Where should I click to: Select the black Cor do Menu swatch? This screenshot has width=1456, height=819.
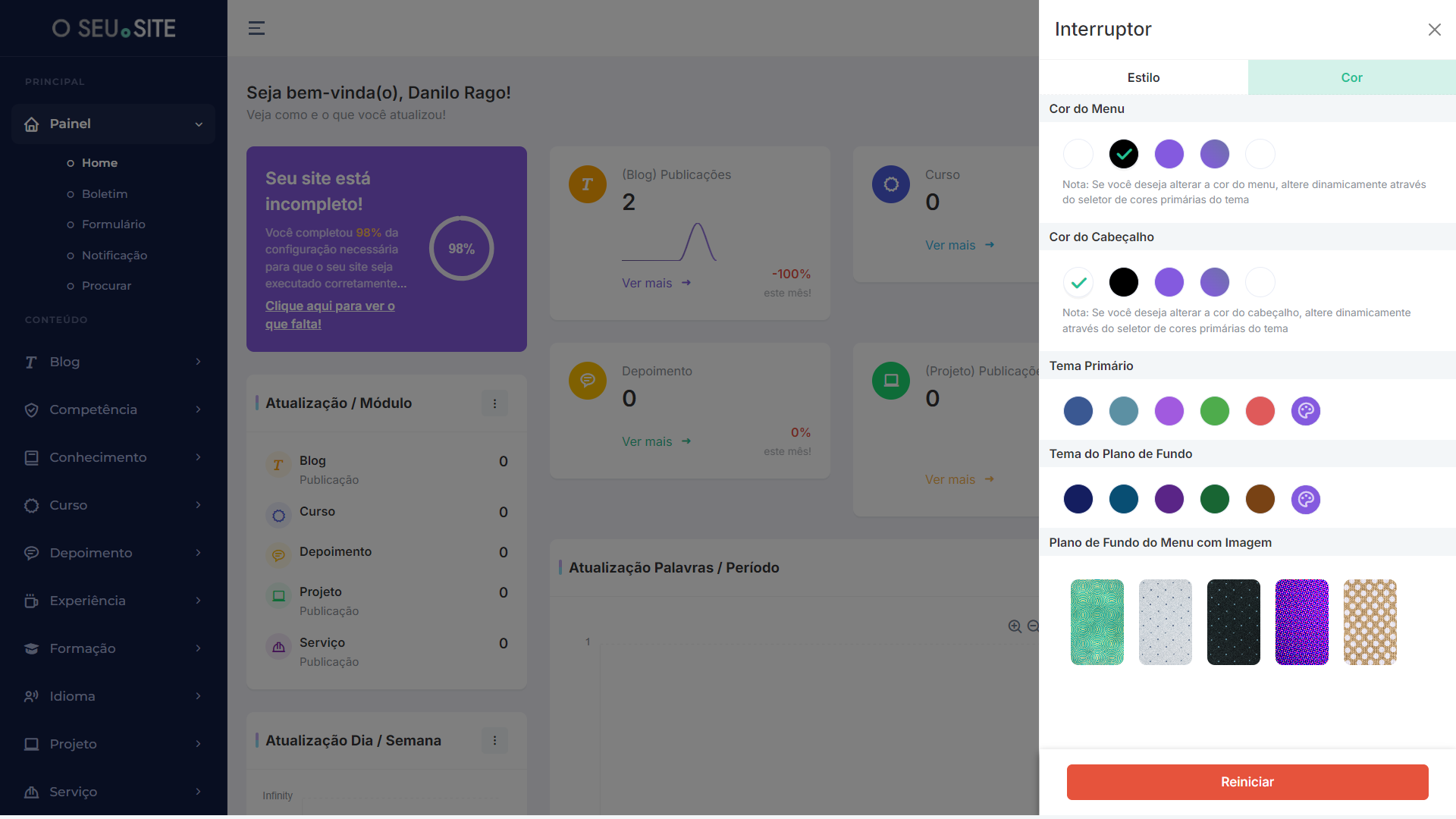(1123, 154)
